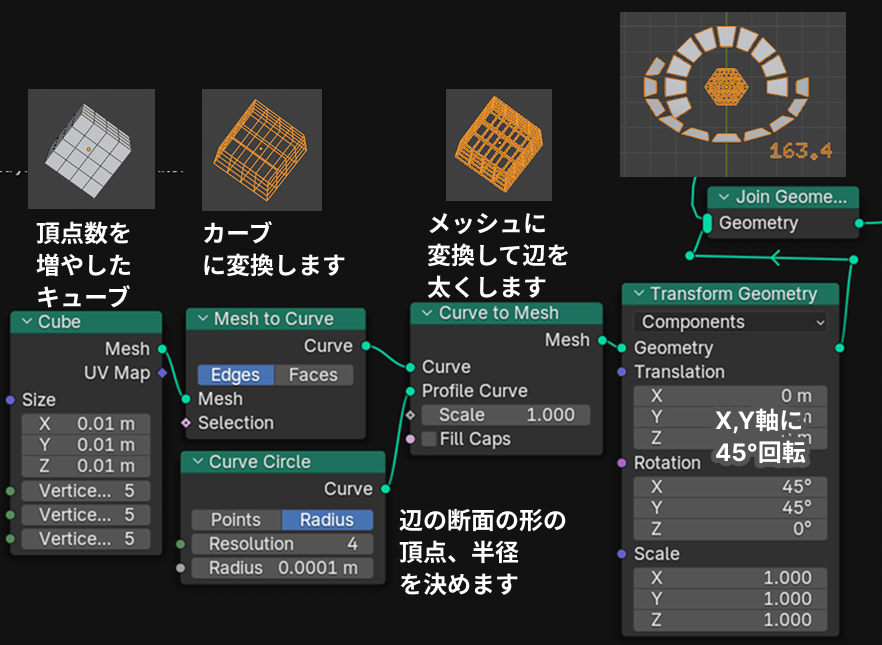Collapse the Transform Geometry node header
The width and height of the screenshot is (882, 645).
pyautogui.click(x=637, y=295)
